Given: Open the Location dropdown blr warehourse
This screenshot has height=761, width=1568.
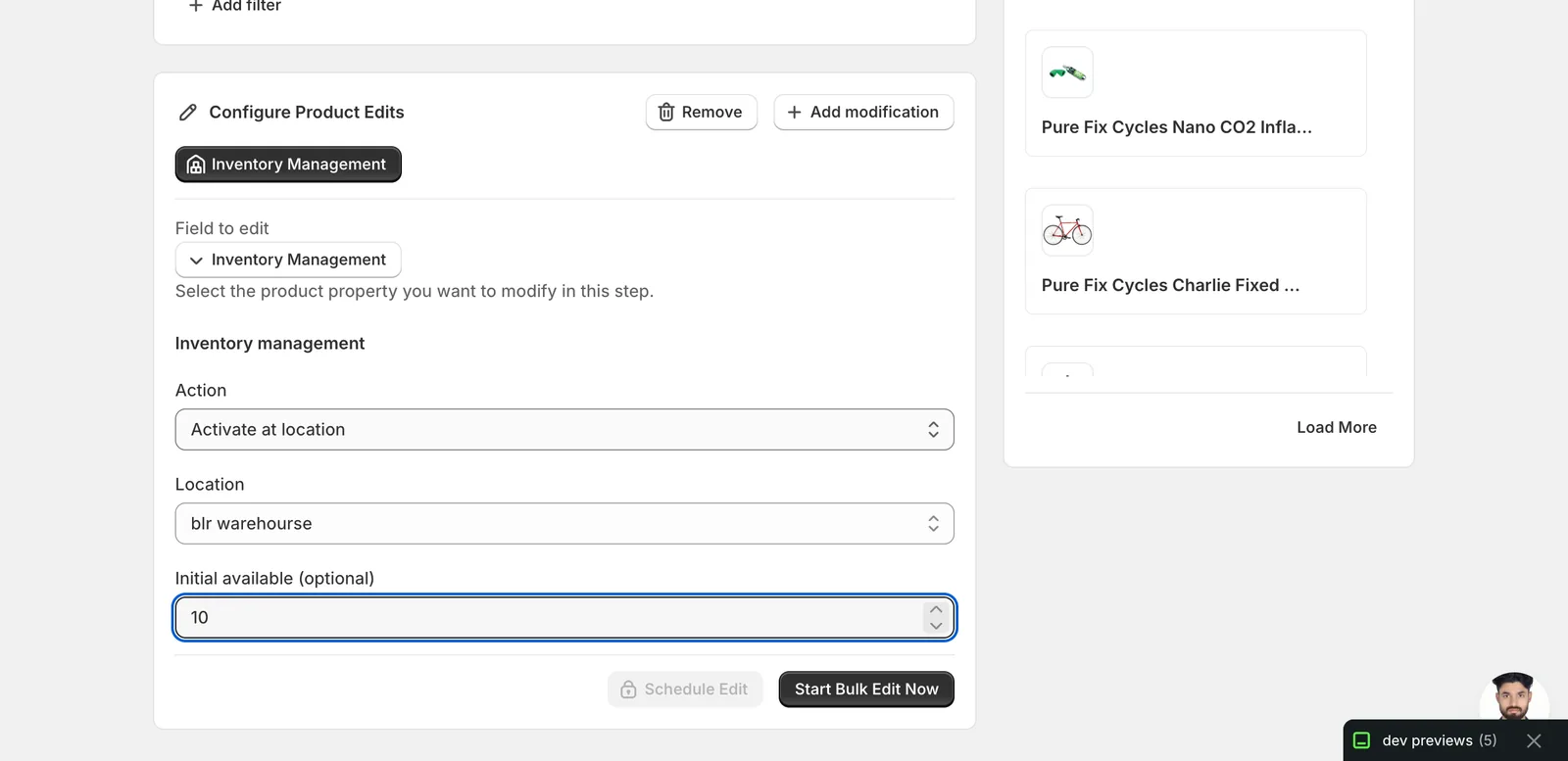Looking at the screenshot, I should coord(564,524).
